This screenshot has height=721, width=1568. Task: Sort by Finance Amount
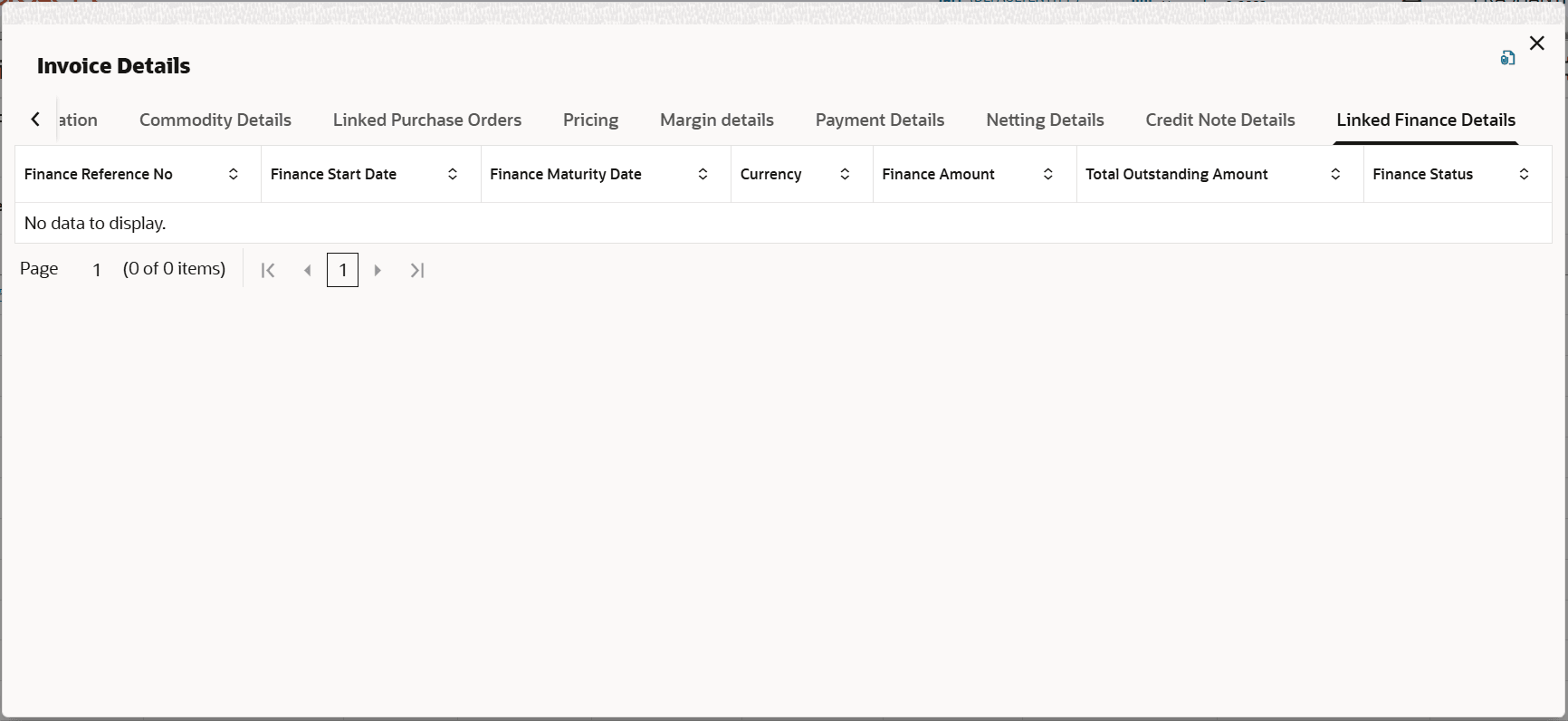point(1048,174)
